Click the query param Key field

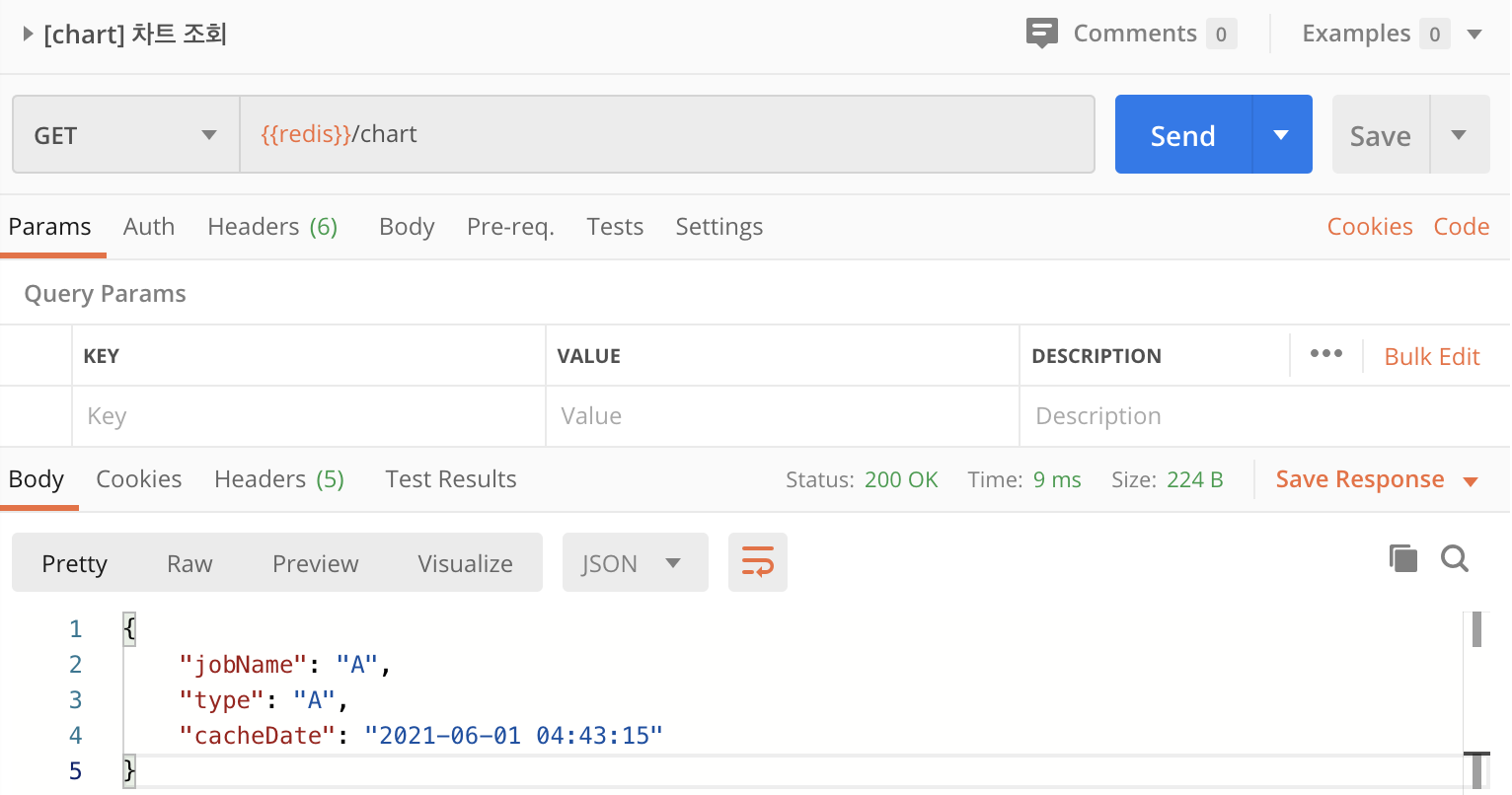[309, 416]
